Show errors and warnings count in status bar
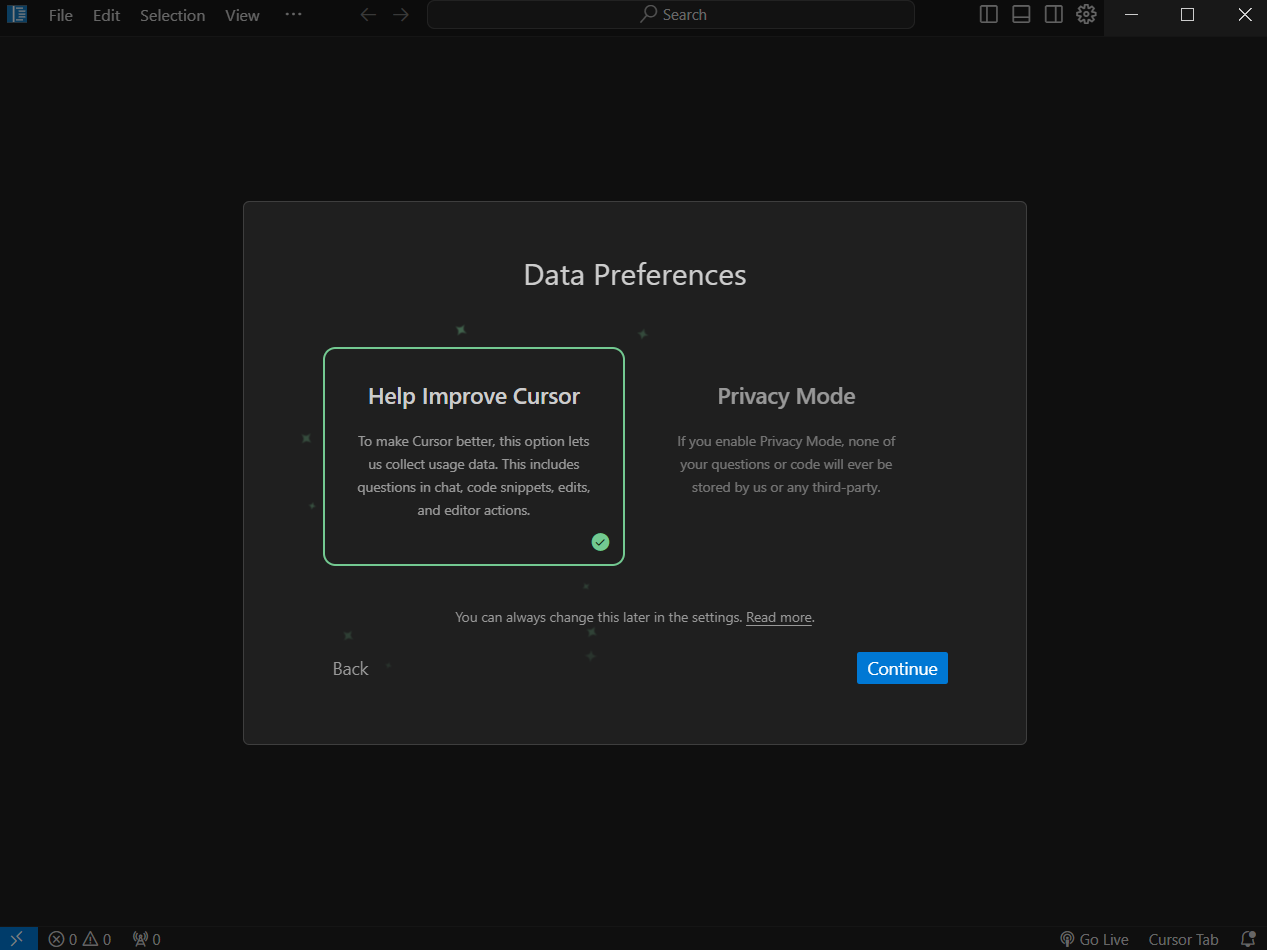Image resolution: width=1267 pixels, height=950 pixels. coord(80,939)
